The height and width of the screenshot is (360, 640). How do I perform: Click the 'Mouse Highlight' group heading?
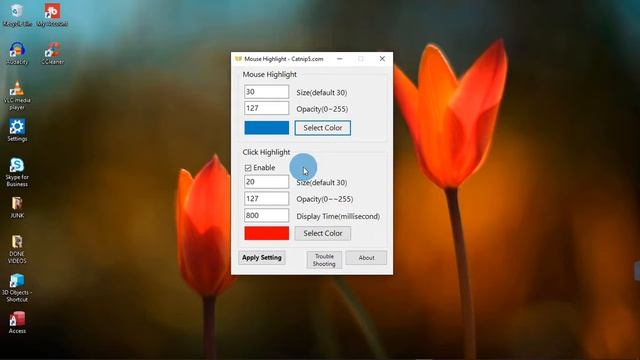click(269, 74)
